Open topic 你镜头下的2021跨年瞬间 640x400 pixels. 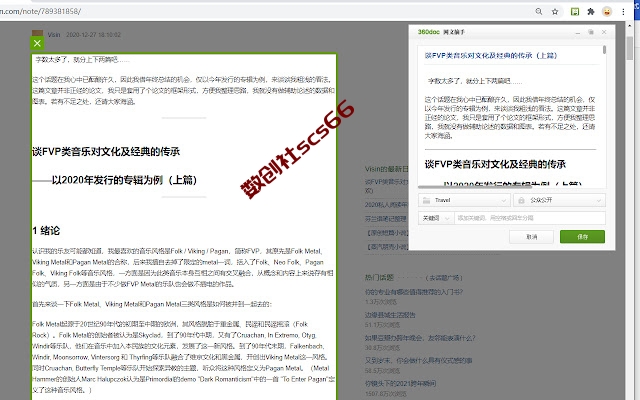click(x=400, y=384)
